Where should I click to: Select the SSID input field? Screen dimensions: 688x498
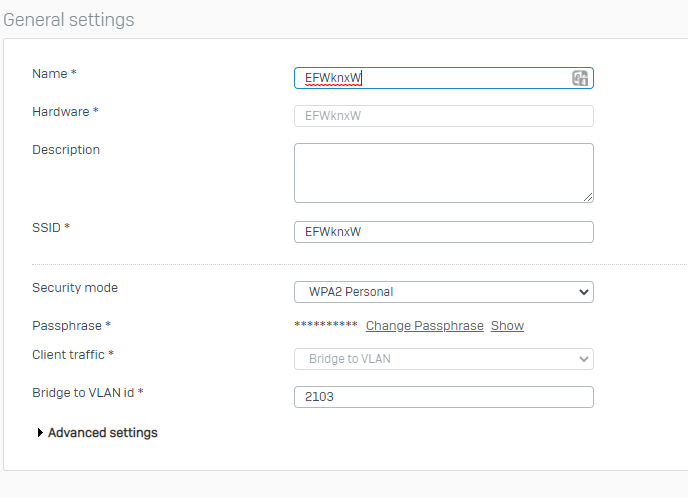[x=443, y=232]
